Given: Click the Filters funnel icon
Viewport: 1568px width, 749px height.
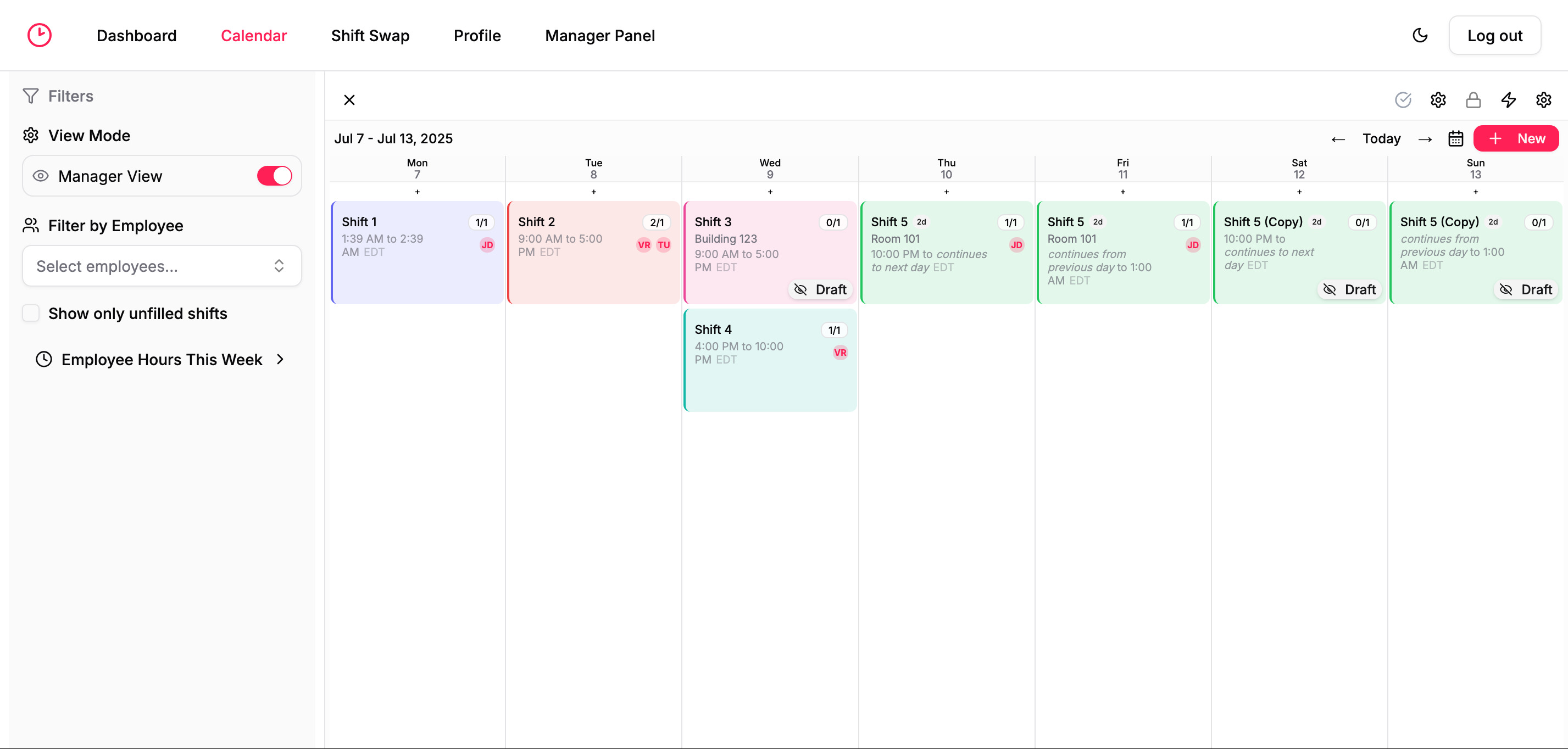Looking at the screenshot, I should [30, 96].
